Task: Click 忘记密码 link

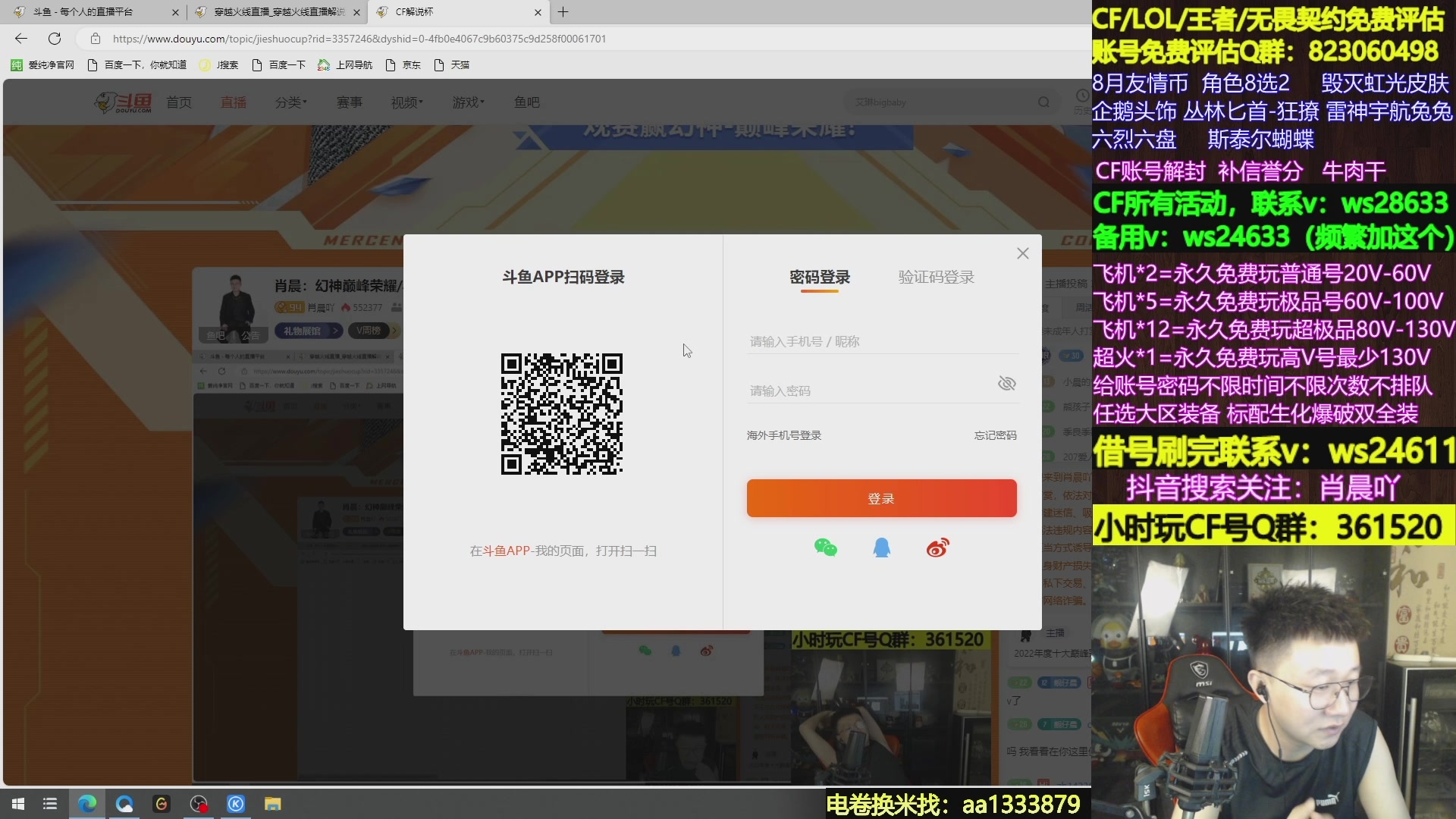Action: click(x=995, y=435)
